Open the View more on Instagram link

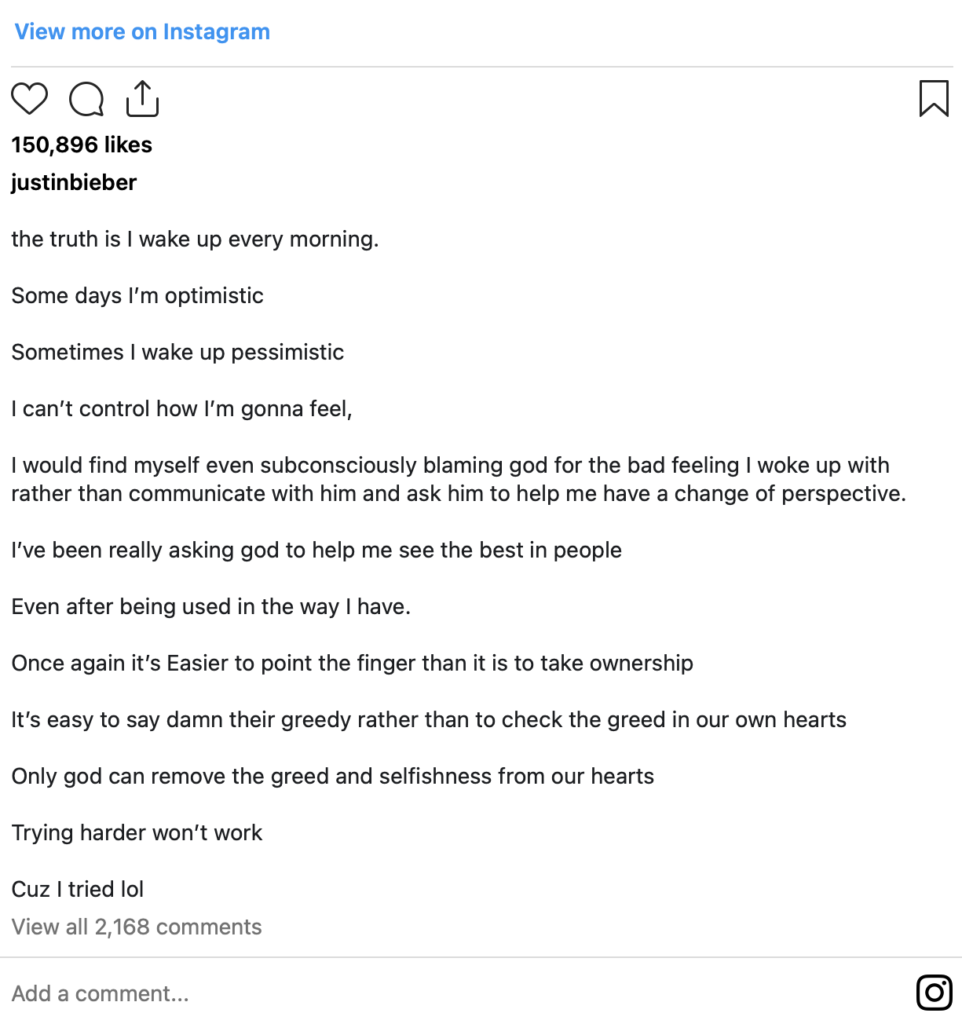142,31
